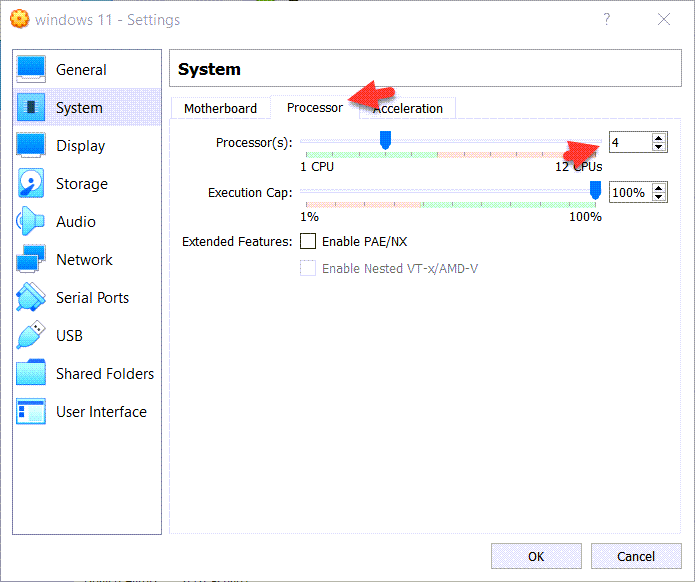Click the Audio speaker icon
The height and width of the screenshot is (582, 695).
(31, 222)
